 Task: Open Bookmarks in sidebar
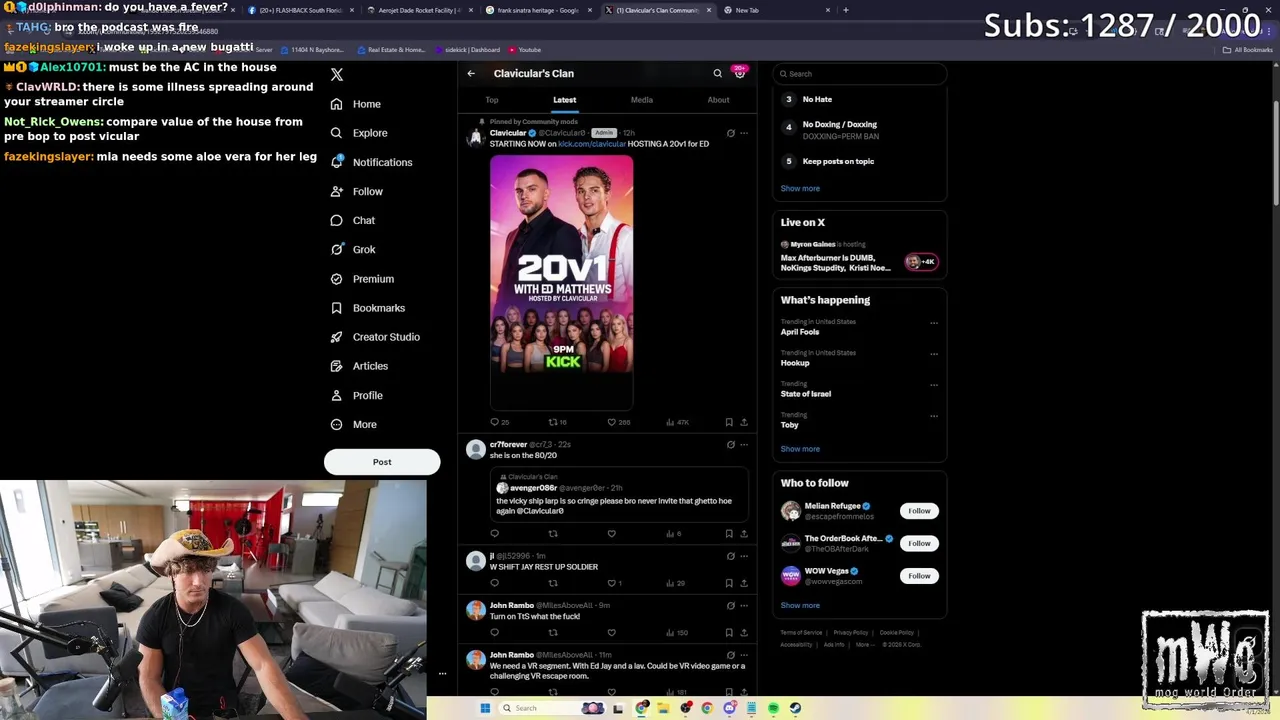click(x=367, y=308)
